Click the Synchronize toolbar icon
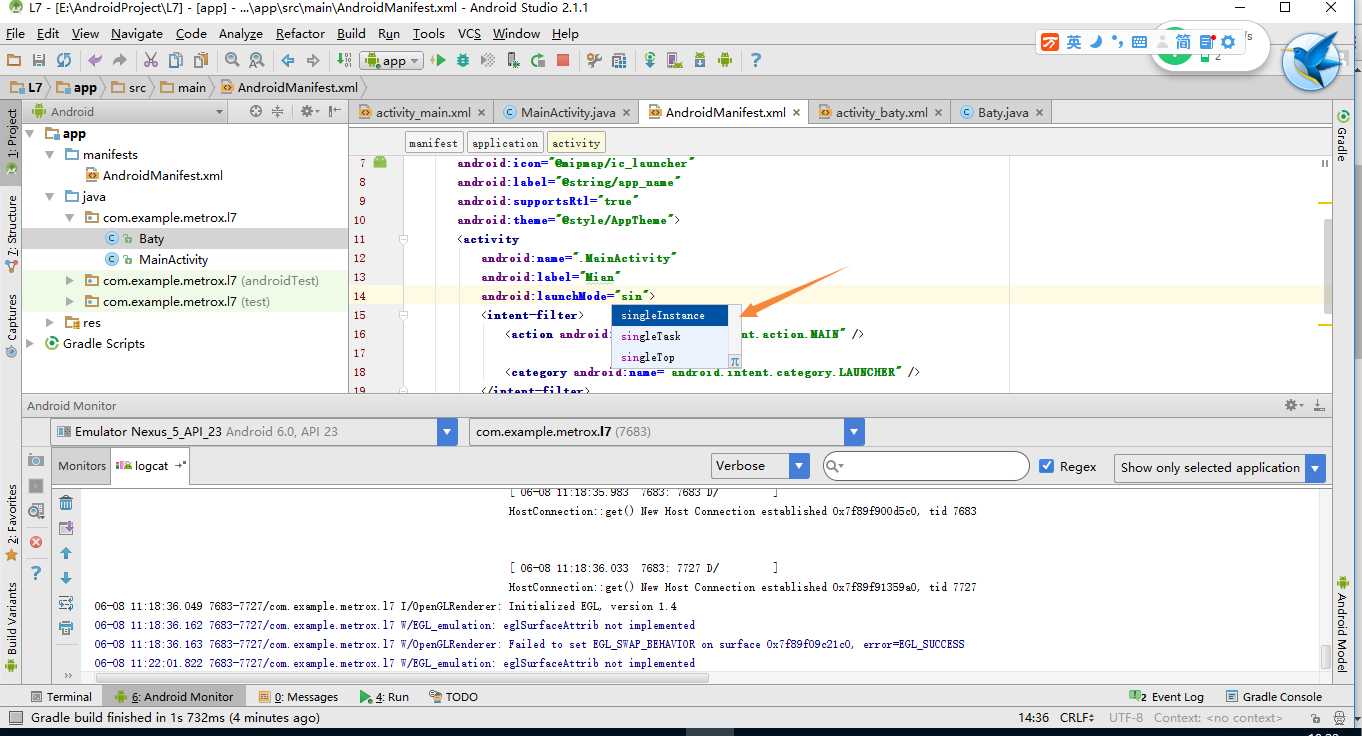Screen dimensions: 1362x736 click(x=63, y=60)
